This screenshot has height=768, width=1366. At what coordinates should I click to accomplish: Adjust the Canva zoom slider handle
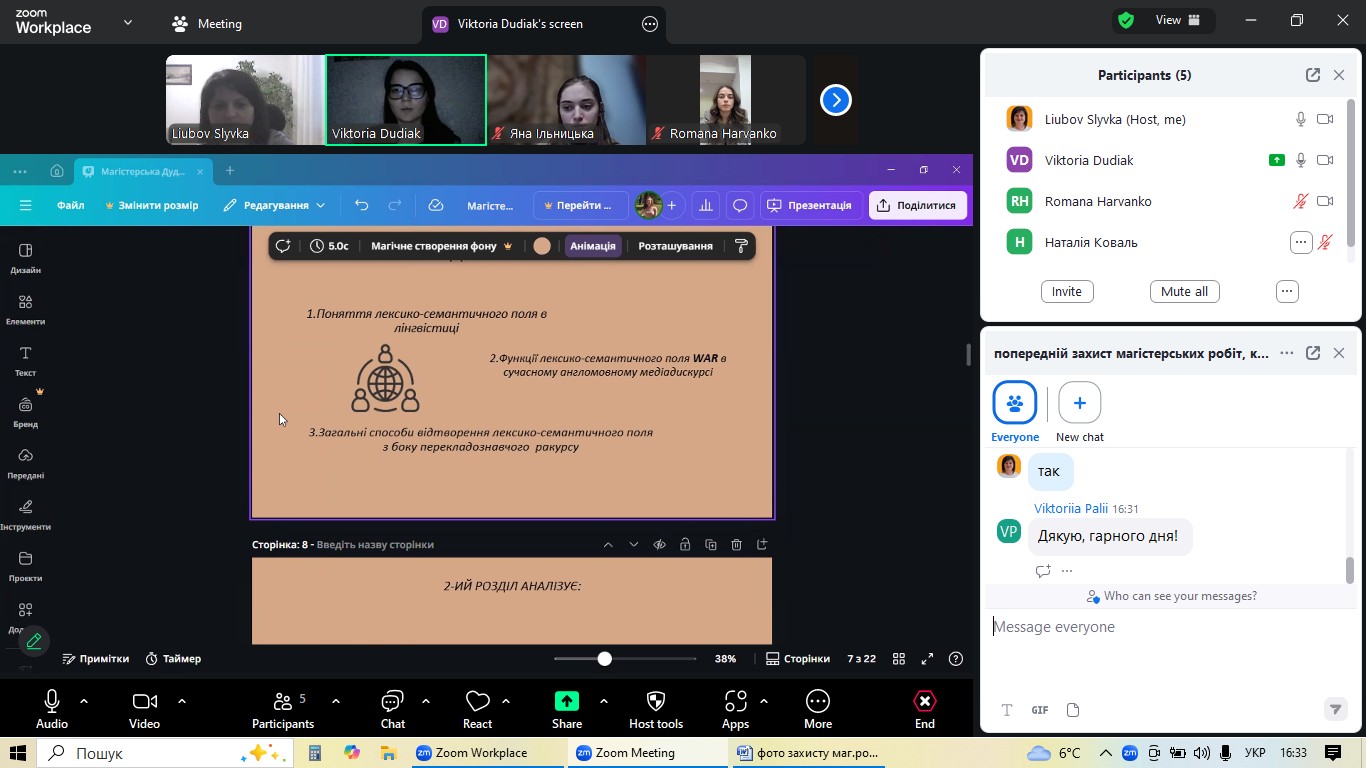tap(604, 659)
